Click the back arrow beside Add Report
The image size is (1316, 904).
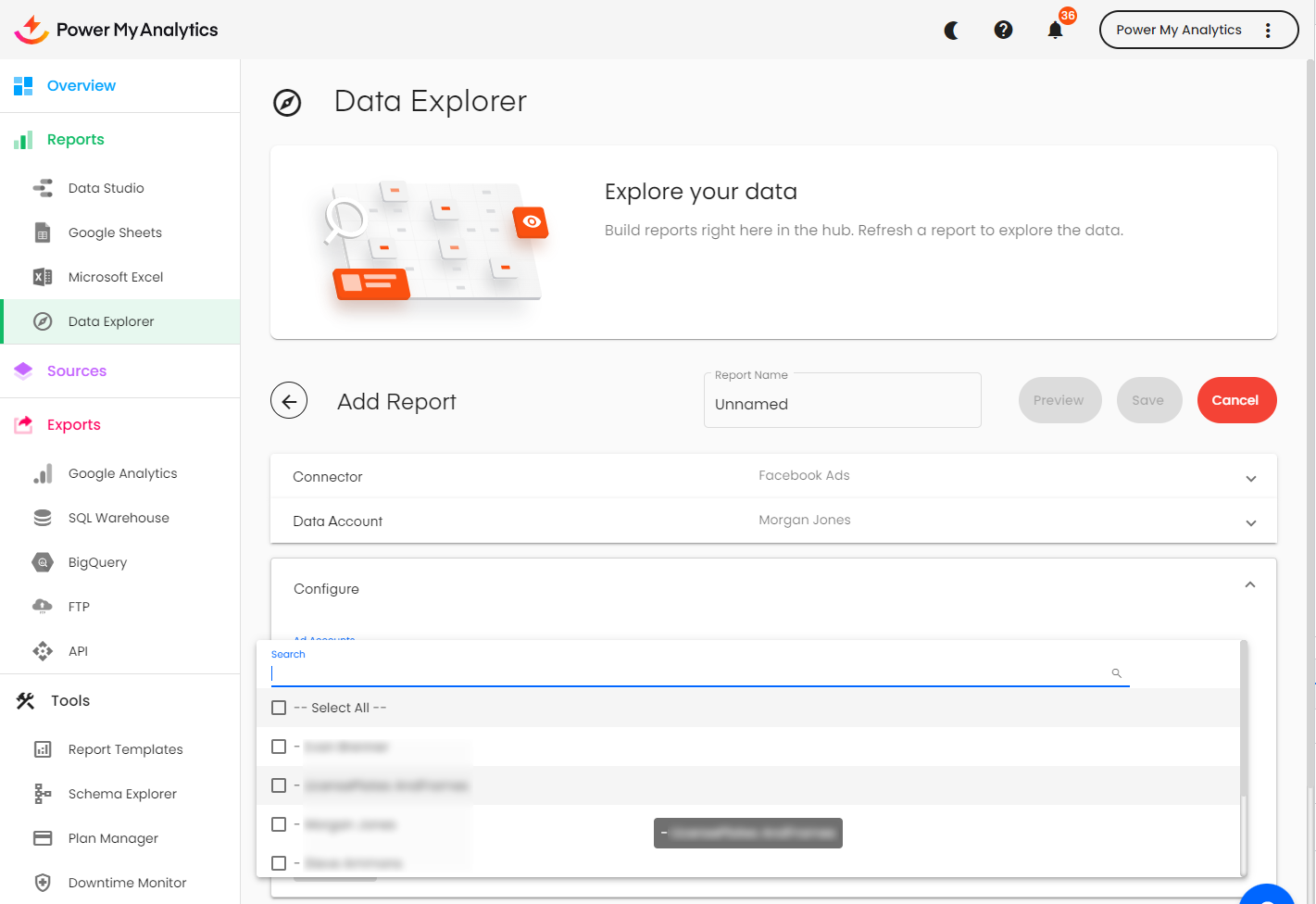click(289, 401)
